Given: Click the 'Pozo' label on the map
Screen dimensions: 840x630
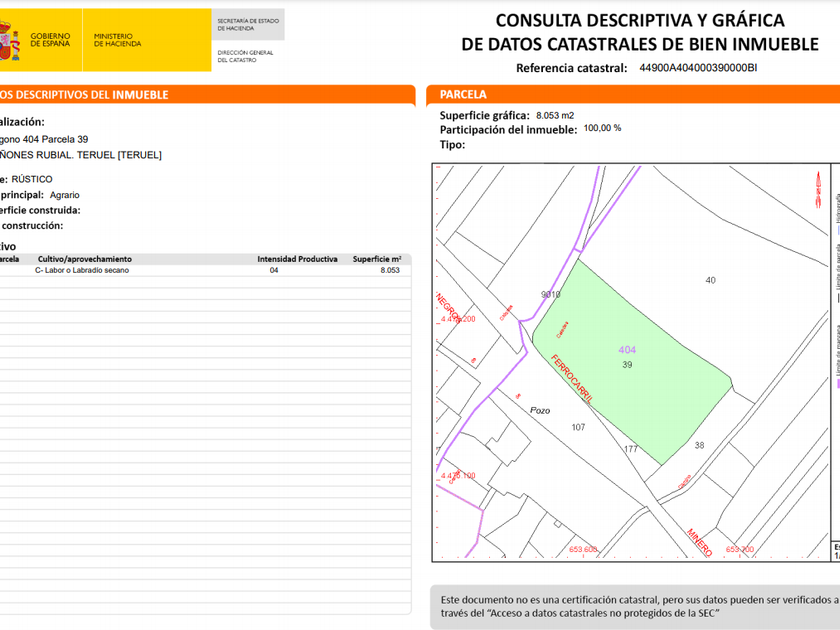Looking at the screenshot, I should tap(540, 410).
